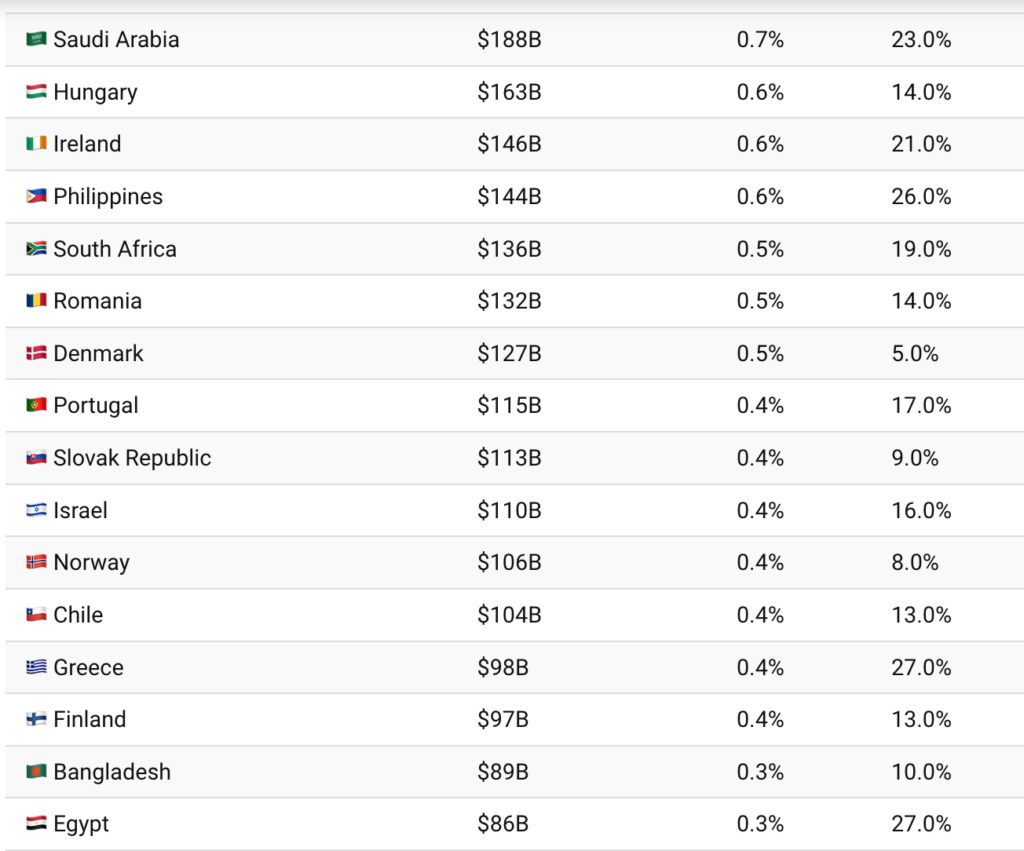Click the Norway flag icon
Screen dimensions: 1024x851
(x=36, y=562)
